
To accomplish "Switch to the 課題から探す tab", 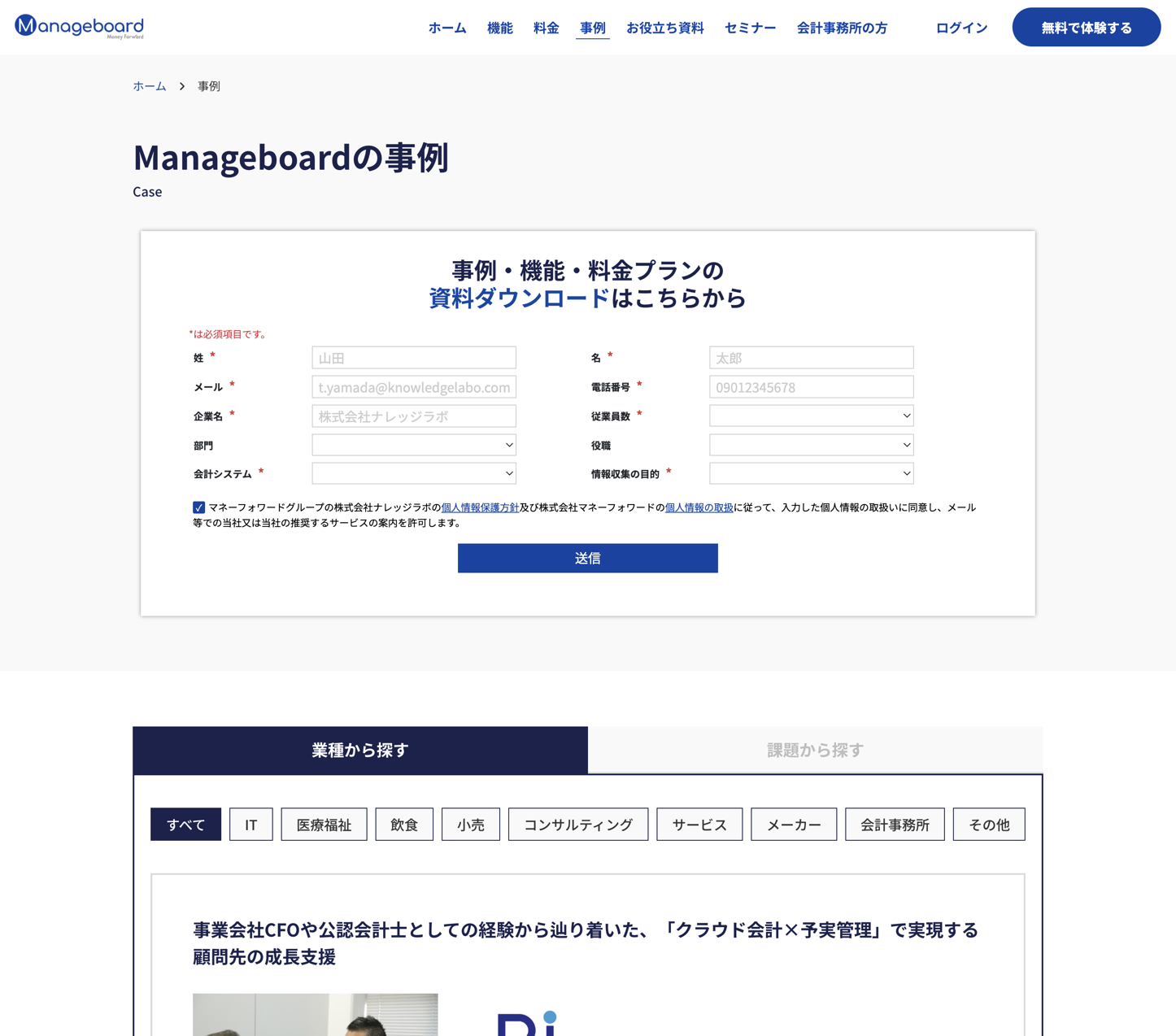I will tap(815, 750).
